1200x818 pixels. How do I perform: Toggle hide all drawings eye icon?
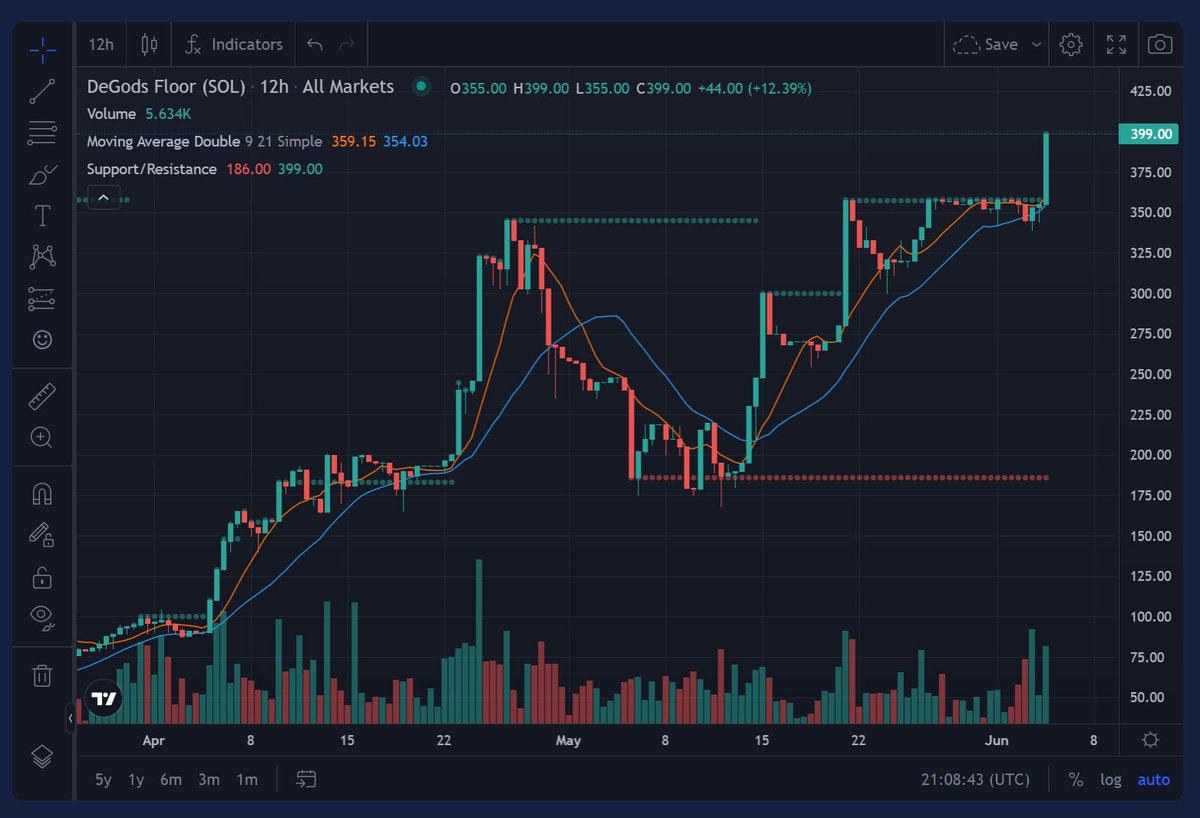(42, 618)
